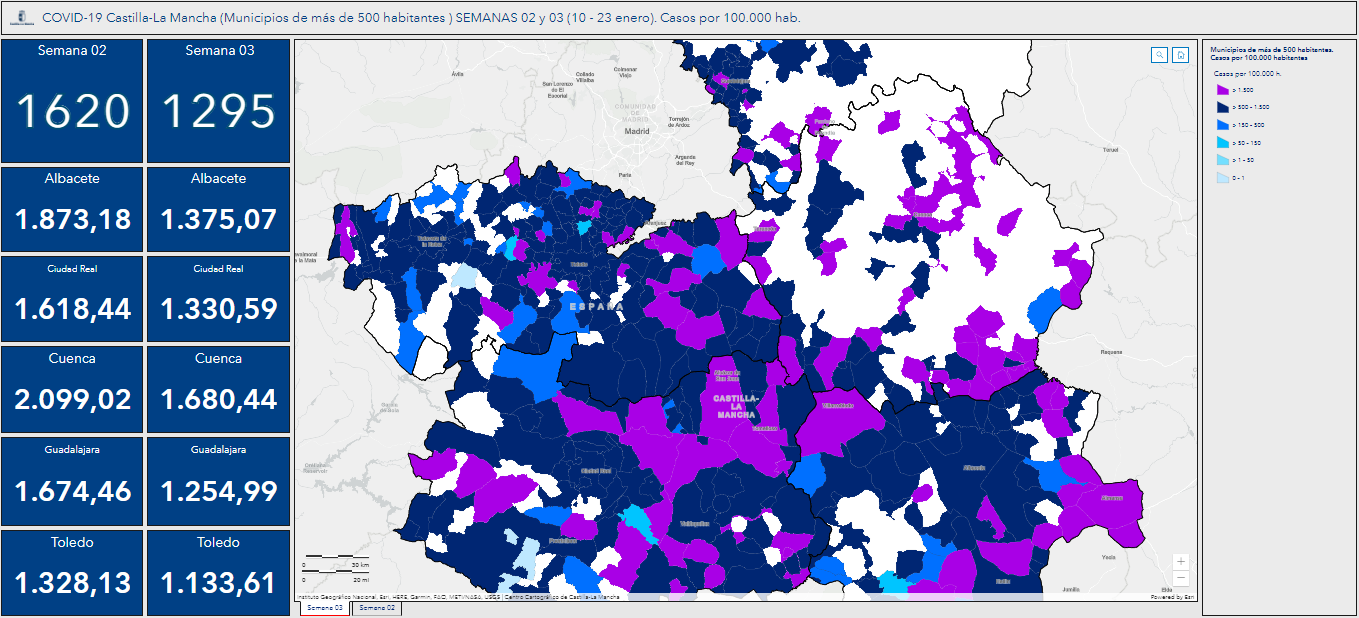Click Albacete value 1.375,07
1359x618 pixels.
[x=218, y=220]
